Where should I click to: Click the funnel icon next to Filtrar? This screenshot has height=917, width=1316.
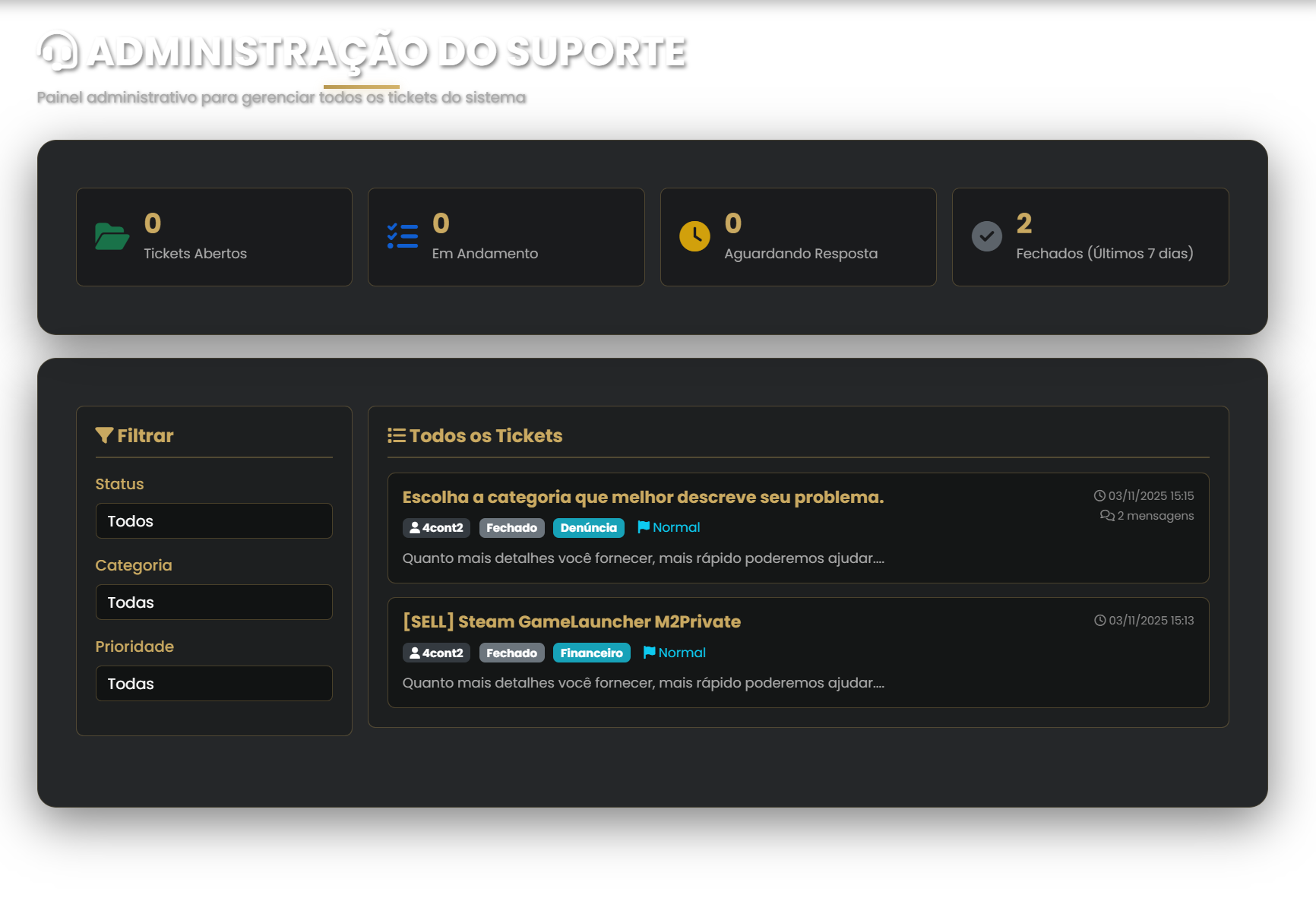click(x=104, y=435)
